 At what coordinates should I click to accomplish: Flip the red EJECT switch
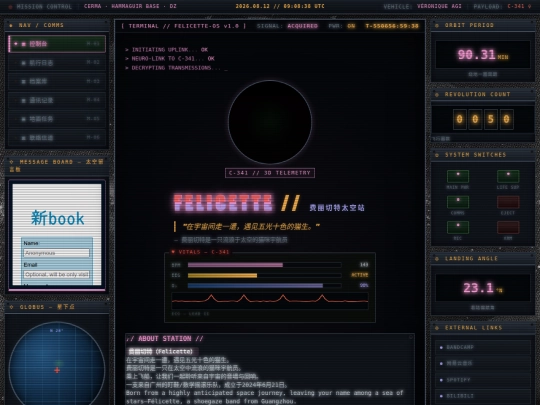[508, 202]
